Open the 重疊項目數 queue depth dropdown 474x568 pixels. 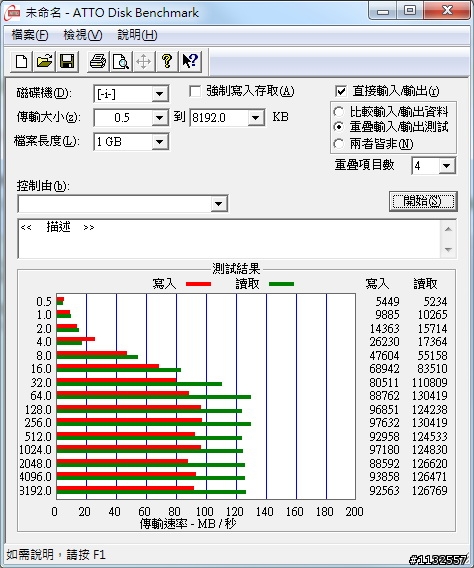(447, 166)
